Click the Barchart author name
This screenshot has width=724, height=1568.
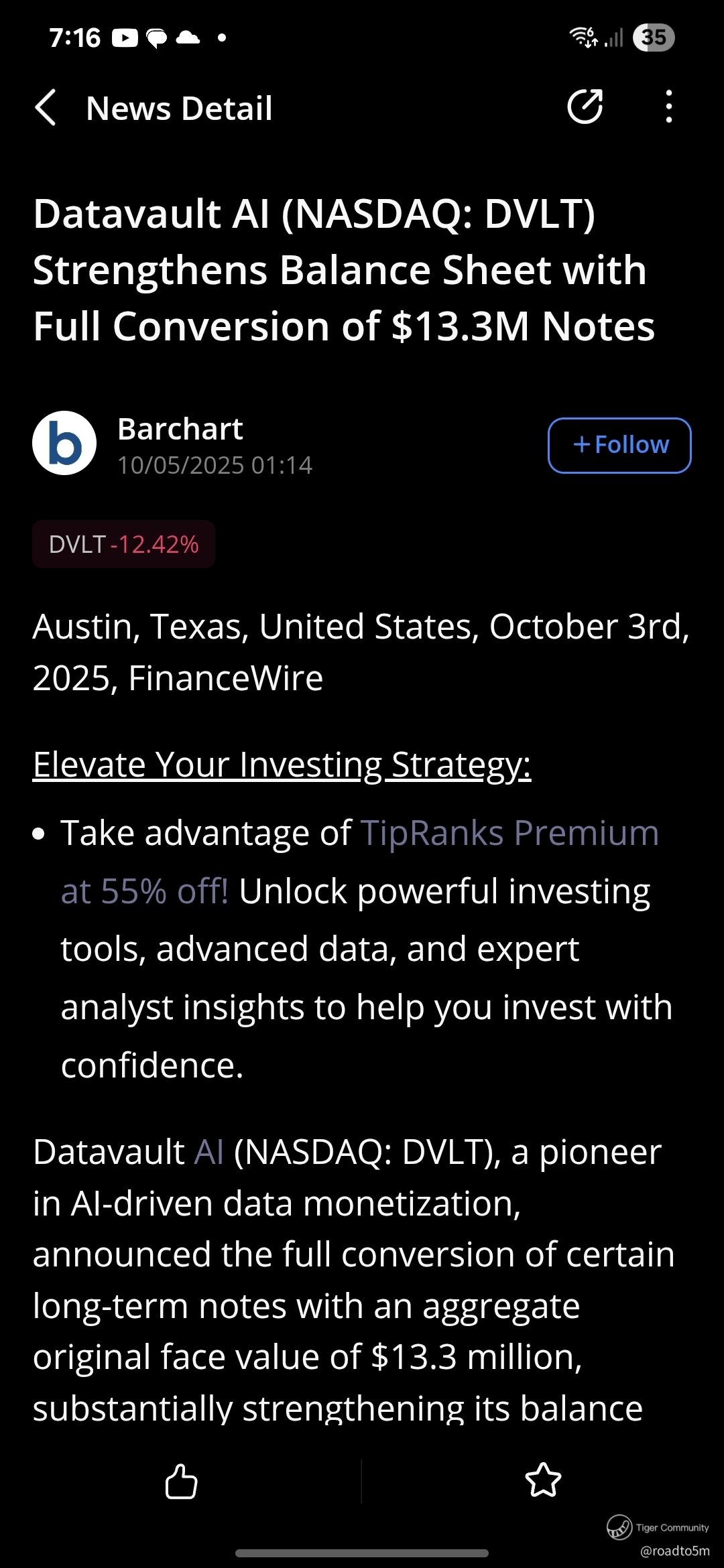180,429
